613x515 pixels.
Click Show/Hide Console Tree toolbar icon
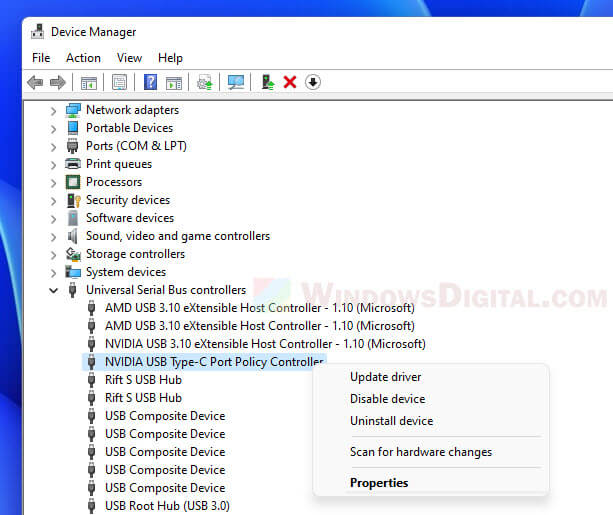(89, 83)
